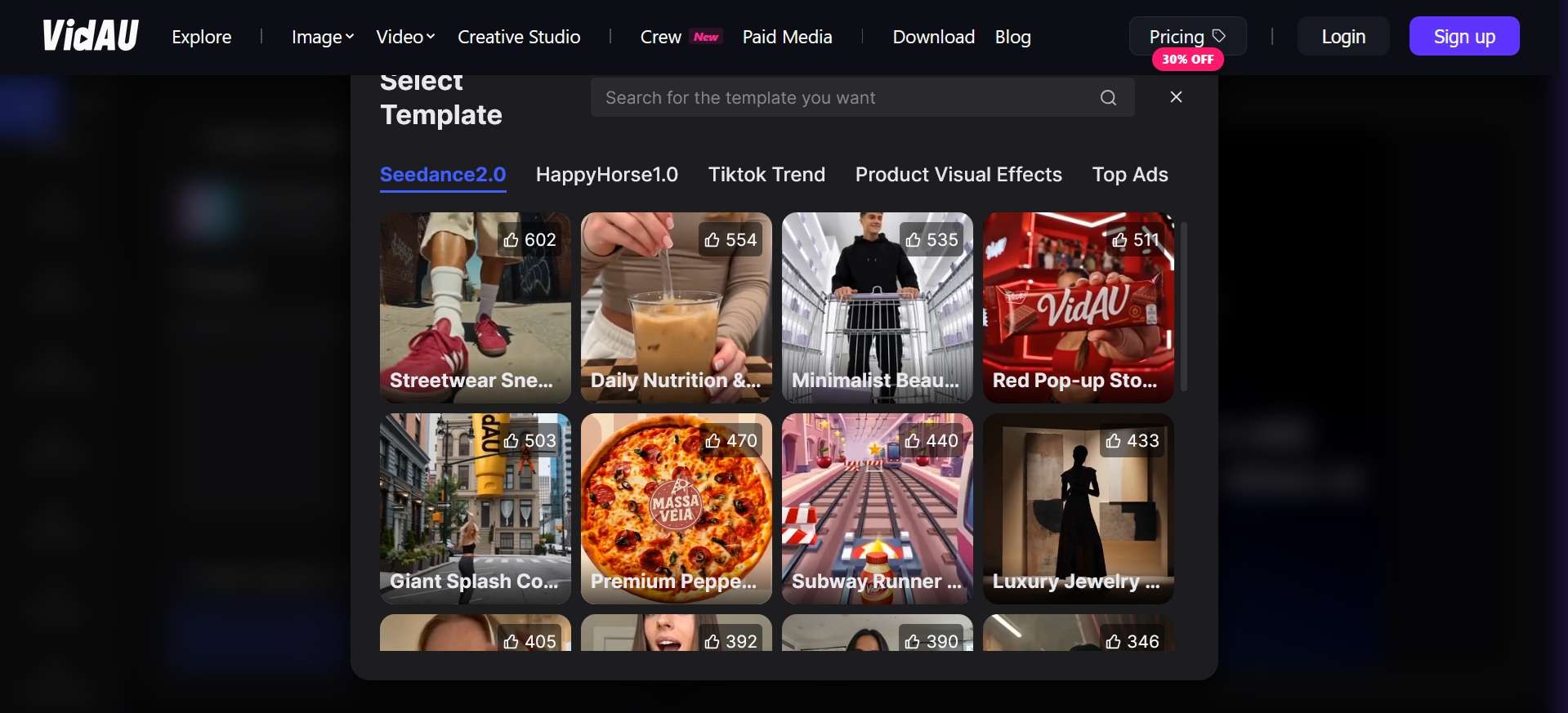The height and width of the screenshot is (713, 1568).
Task: Click the 30% OFF badge
Action: 1187,60
